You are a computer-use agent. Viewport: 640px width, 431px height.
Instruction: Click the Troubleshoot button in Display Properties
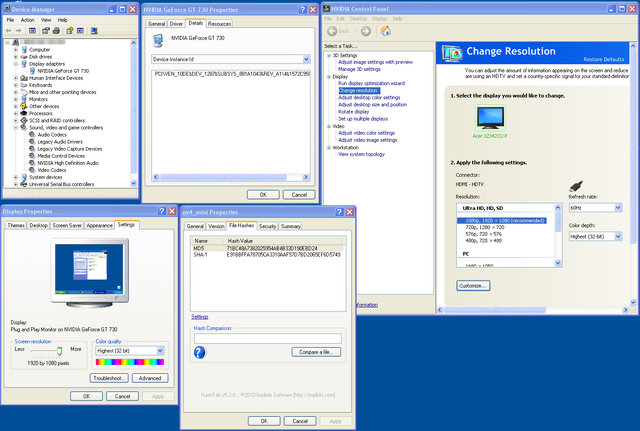[109, 378]
